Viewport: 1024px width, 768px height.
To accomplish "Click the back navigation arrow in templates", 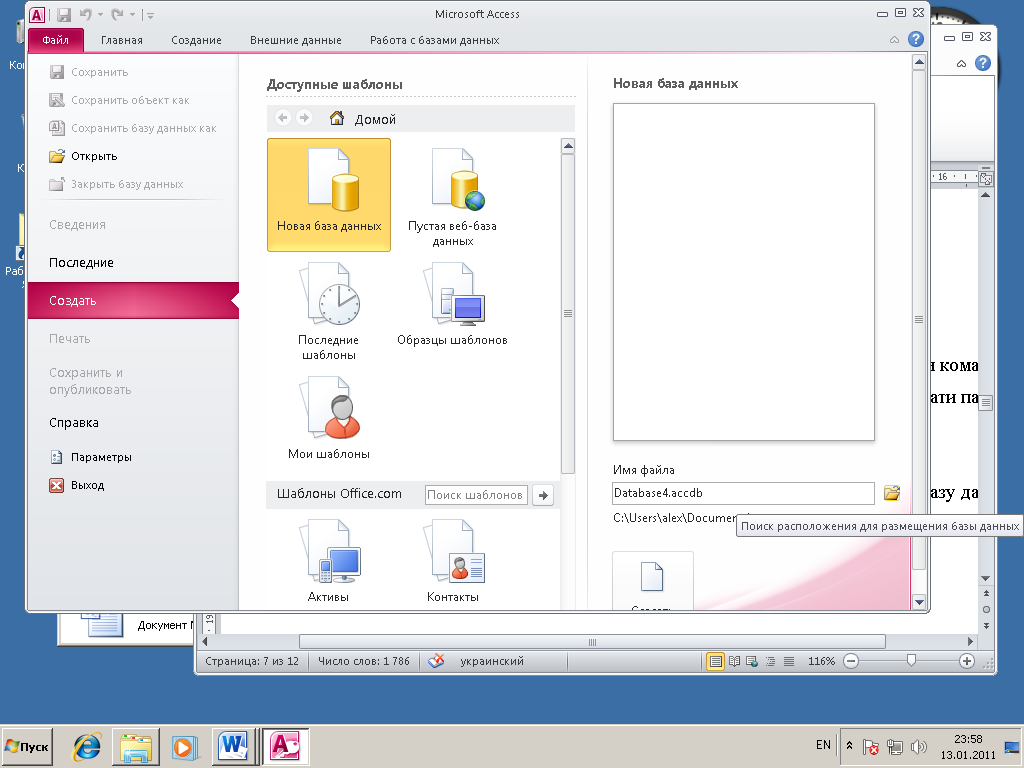I will 283,118.
